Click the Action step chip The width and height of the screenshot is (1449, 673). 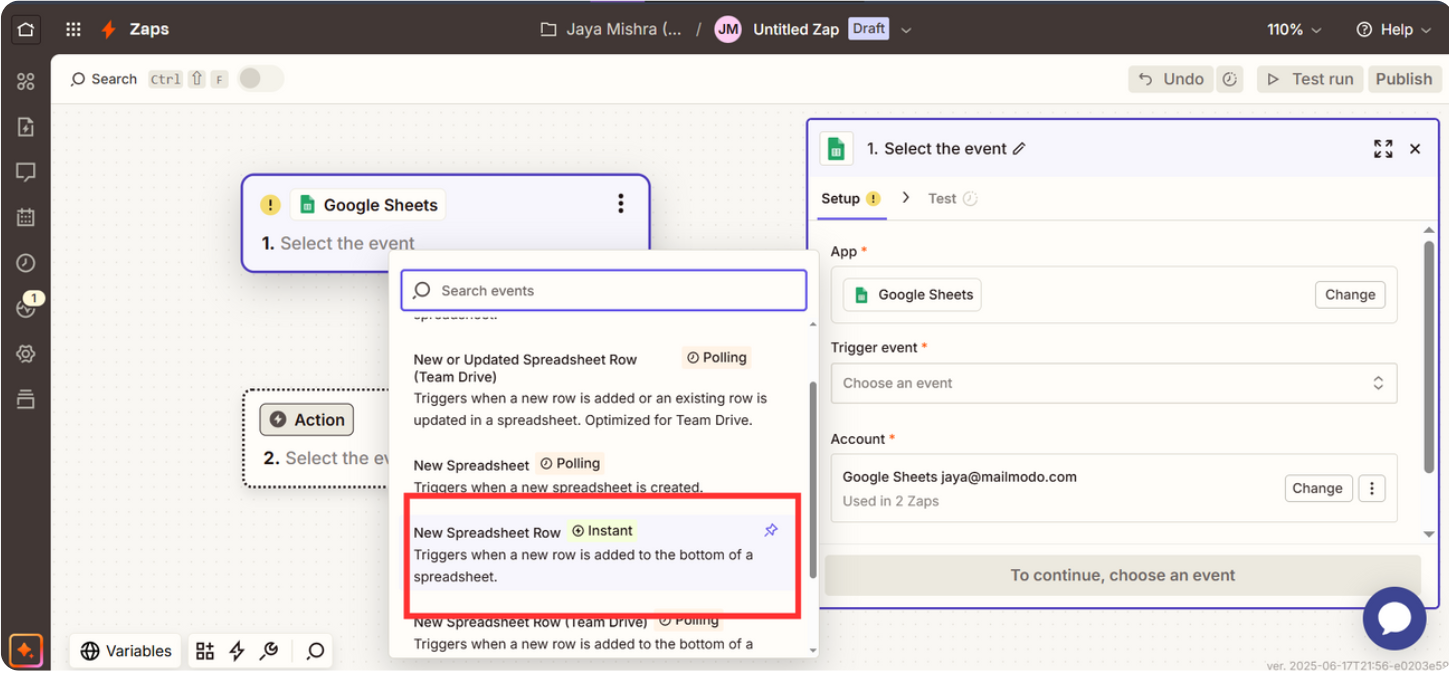pyautogui.click(x=306, y=420)
